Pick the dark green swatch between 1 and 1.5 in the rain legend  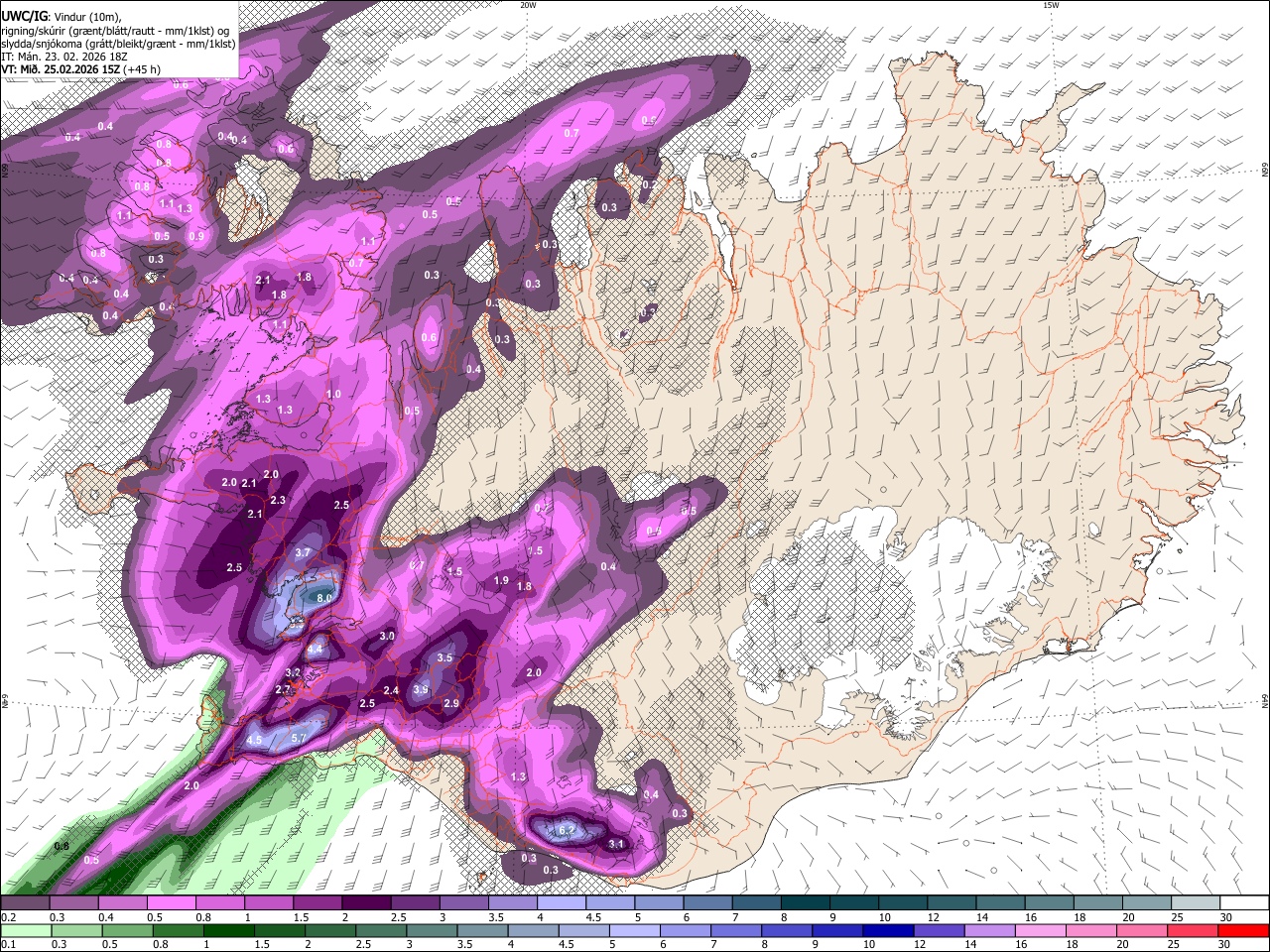pos(228,930)
